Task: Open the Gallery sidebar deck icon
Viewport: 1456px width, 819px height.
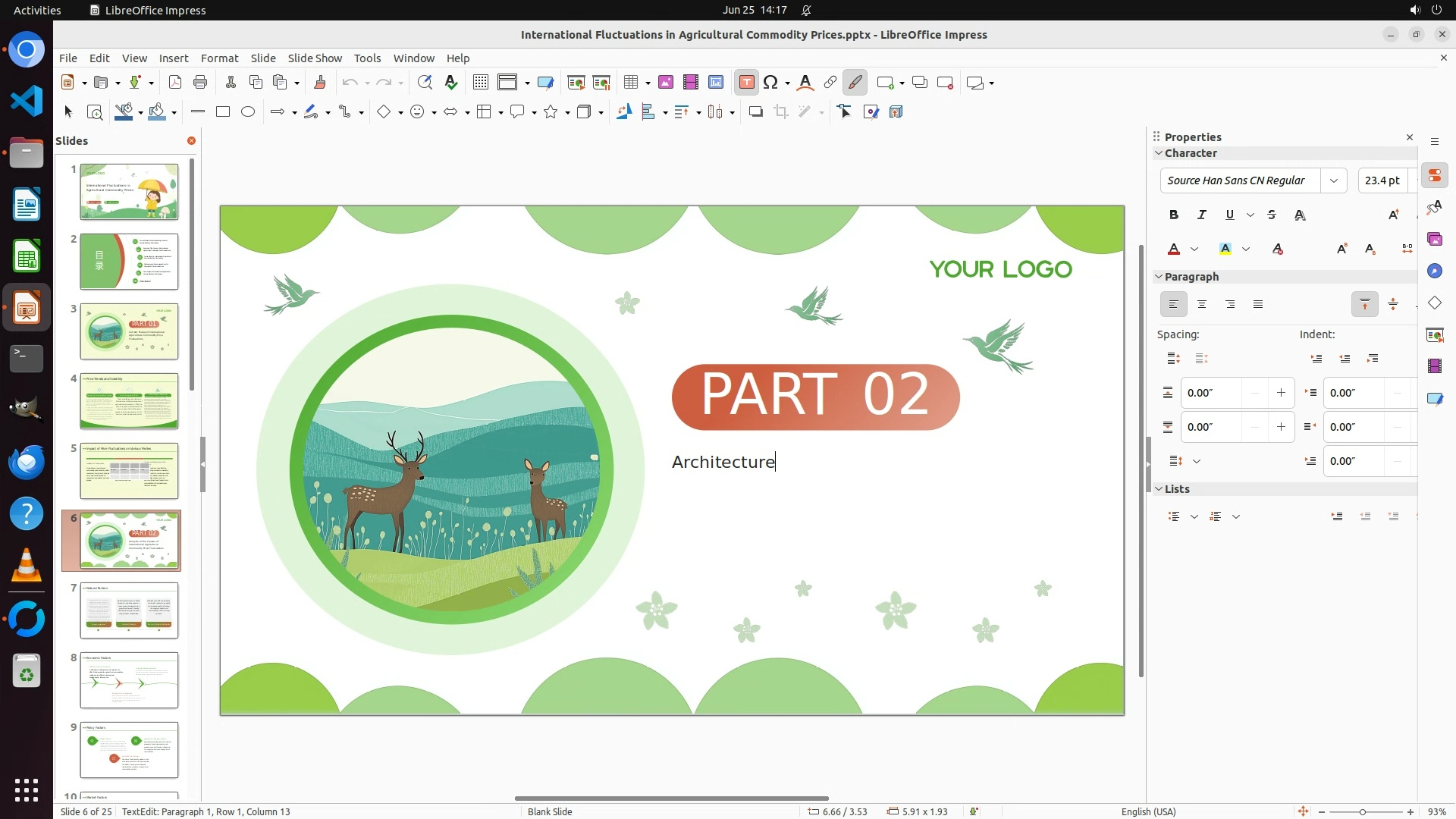Action: pyautogui.click(x=1434, y=240)
